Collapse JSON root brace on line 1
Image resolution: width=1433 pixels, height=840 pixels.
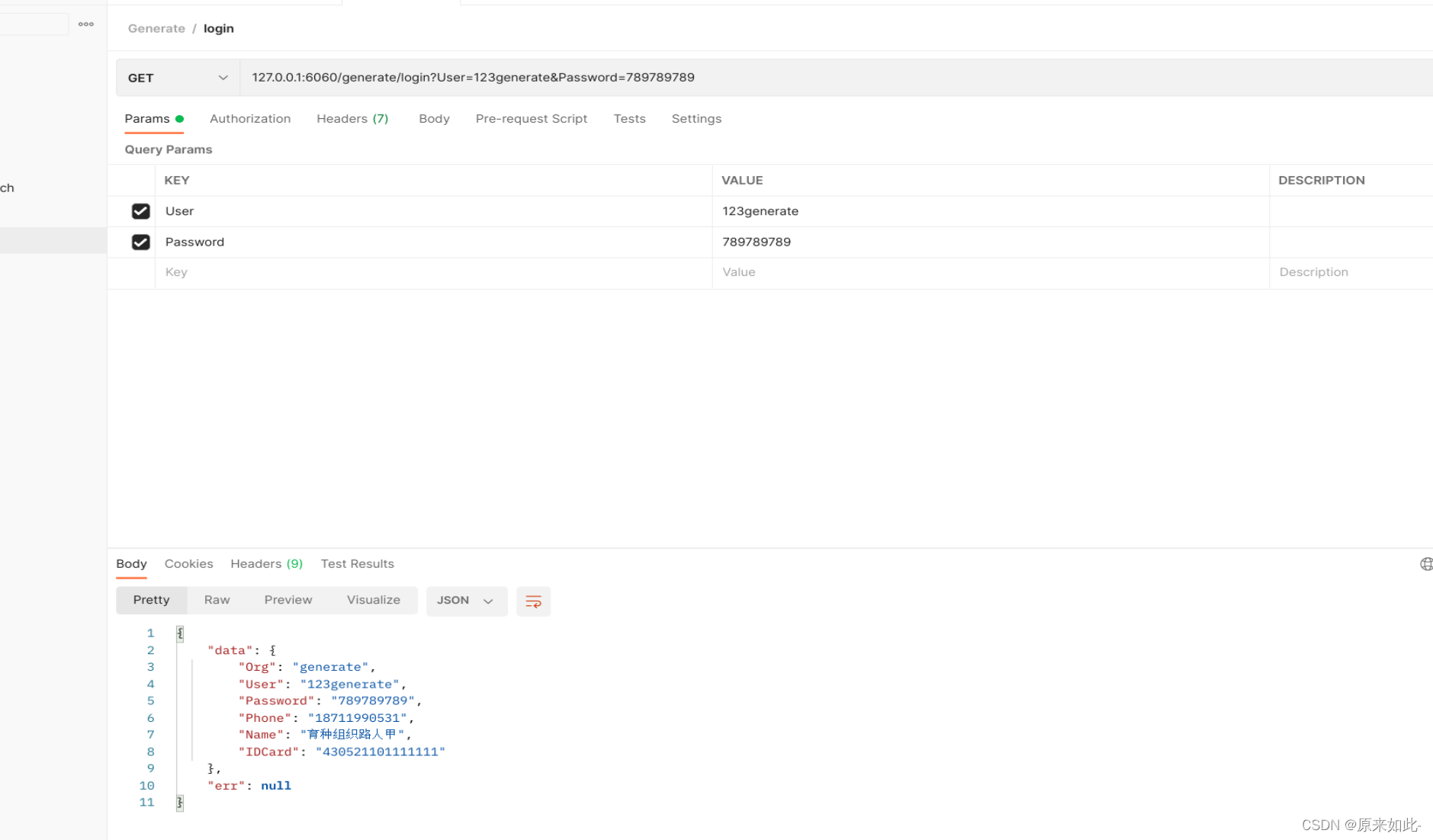(180, 633)
